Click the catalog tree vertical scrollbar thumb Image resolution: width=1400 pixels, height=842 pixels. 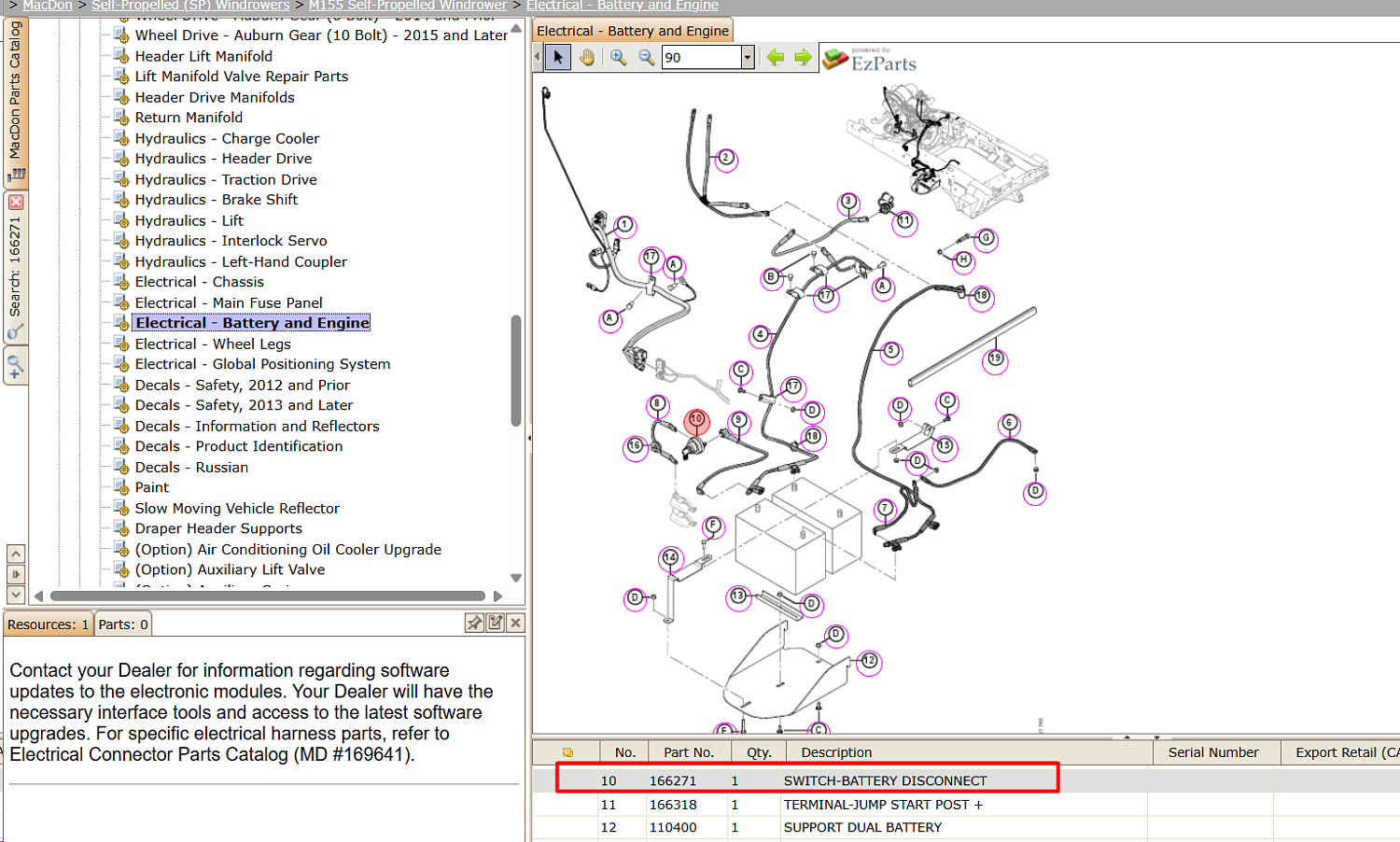click(516, 371)
